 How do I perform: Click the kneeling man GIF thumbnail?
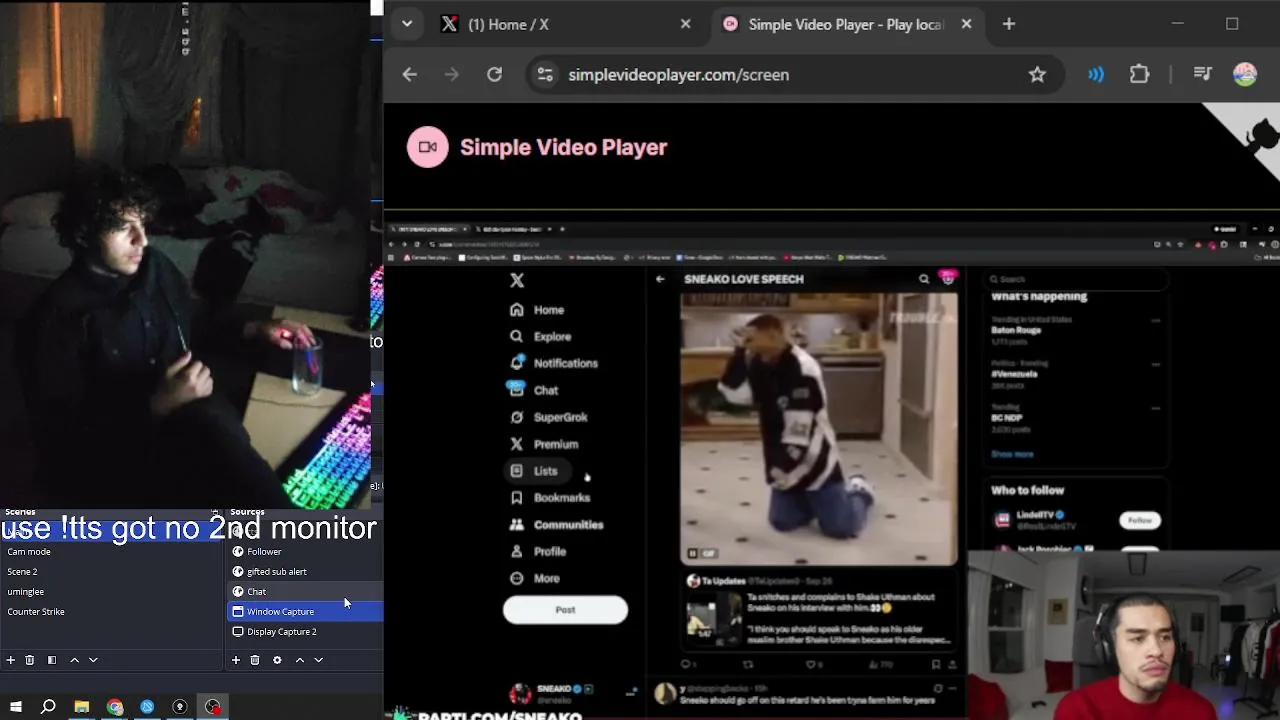click(819, 429)
